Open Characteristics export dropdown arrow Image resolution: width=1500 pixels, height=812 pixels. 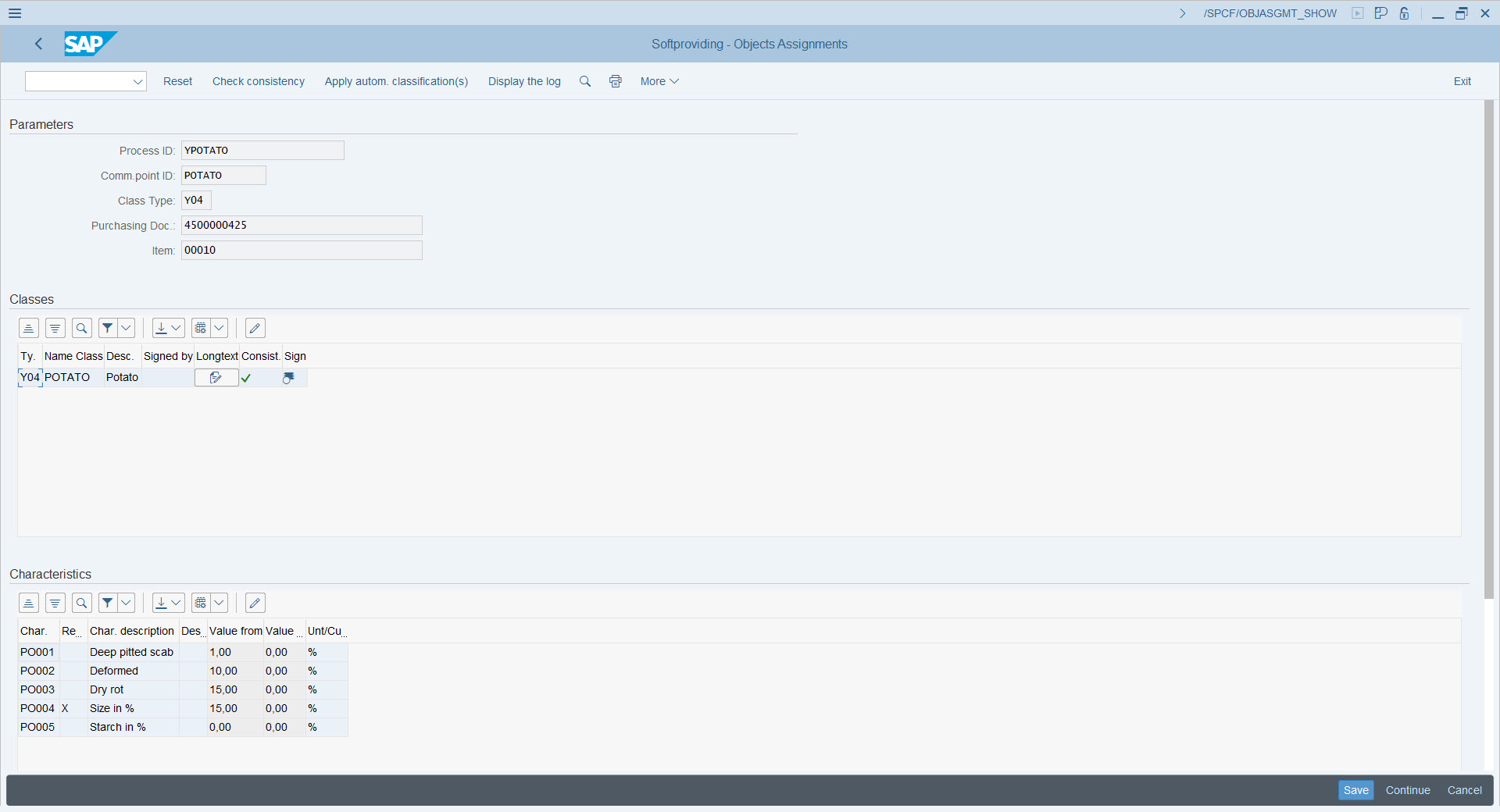tap(177, 603)
